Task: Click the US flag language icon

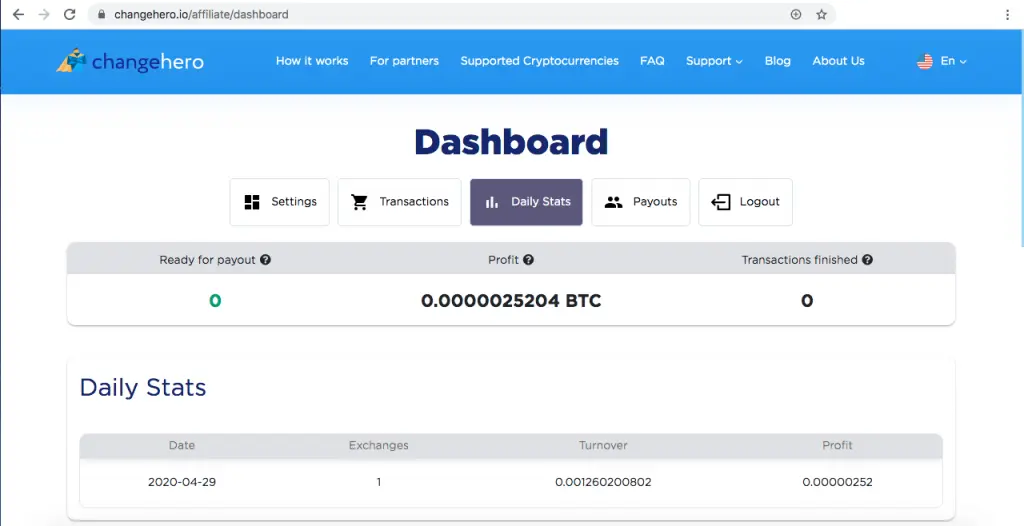Action: 925,61
